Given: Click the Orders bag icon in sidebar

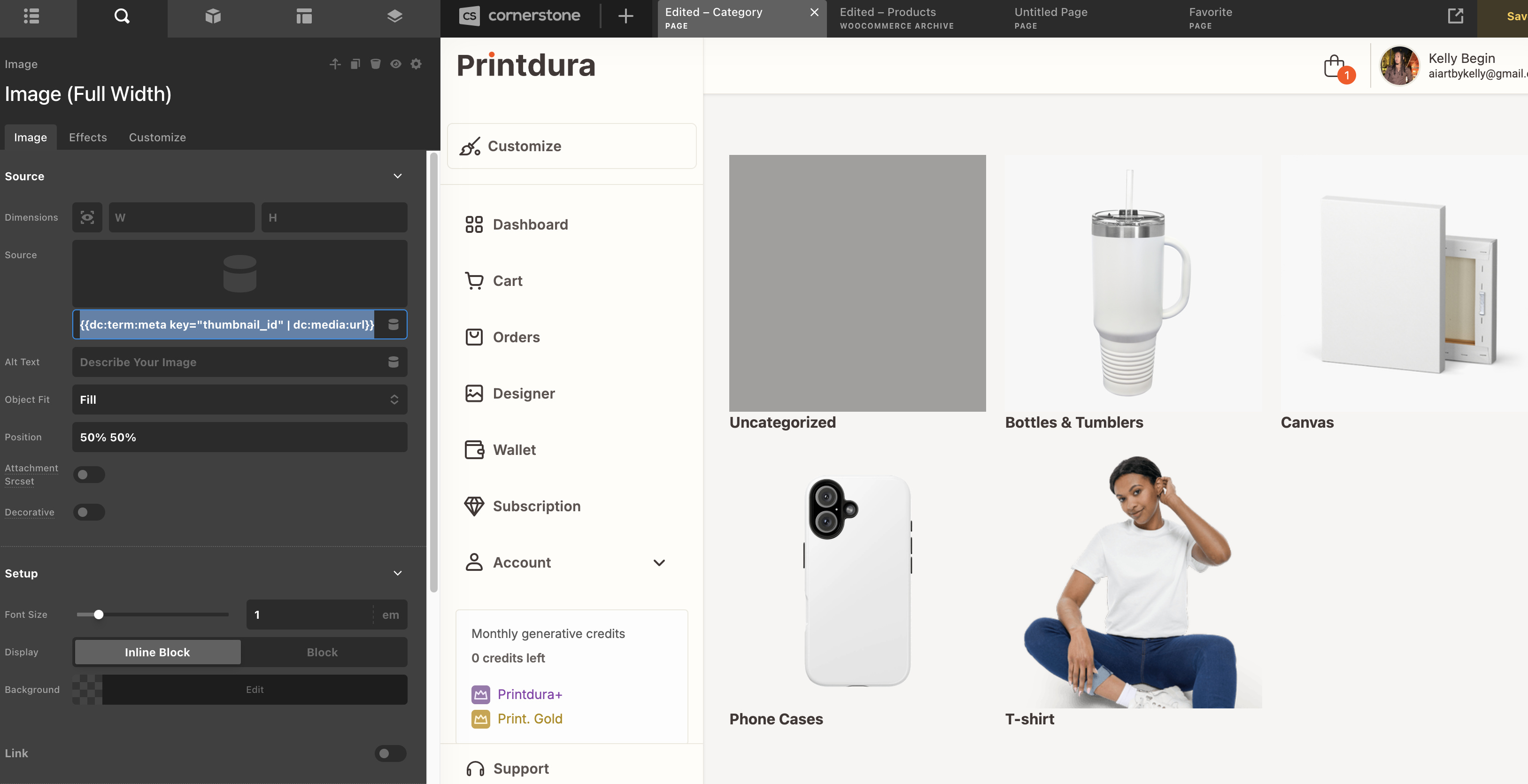Looking at the screenshot, I should click(x=474, y=337).
